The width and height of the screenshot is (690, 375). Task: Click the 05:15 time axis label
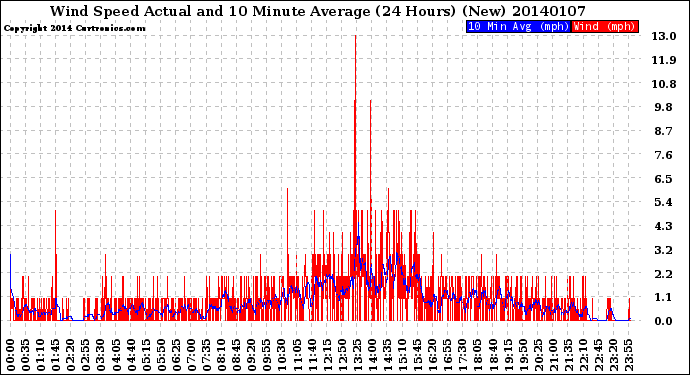point(146,355)
